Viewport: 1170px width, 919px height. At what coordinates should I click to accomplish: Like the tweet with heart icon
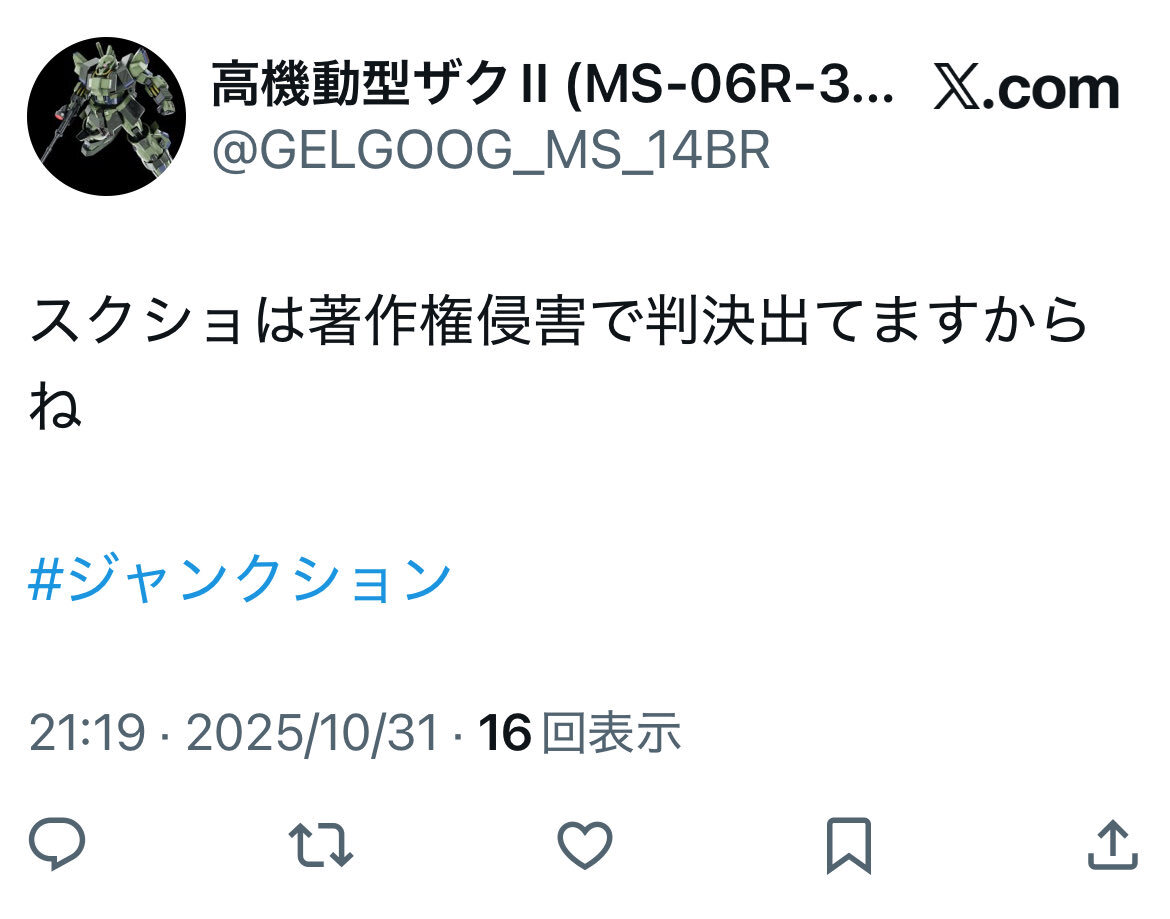pos(585,845)
